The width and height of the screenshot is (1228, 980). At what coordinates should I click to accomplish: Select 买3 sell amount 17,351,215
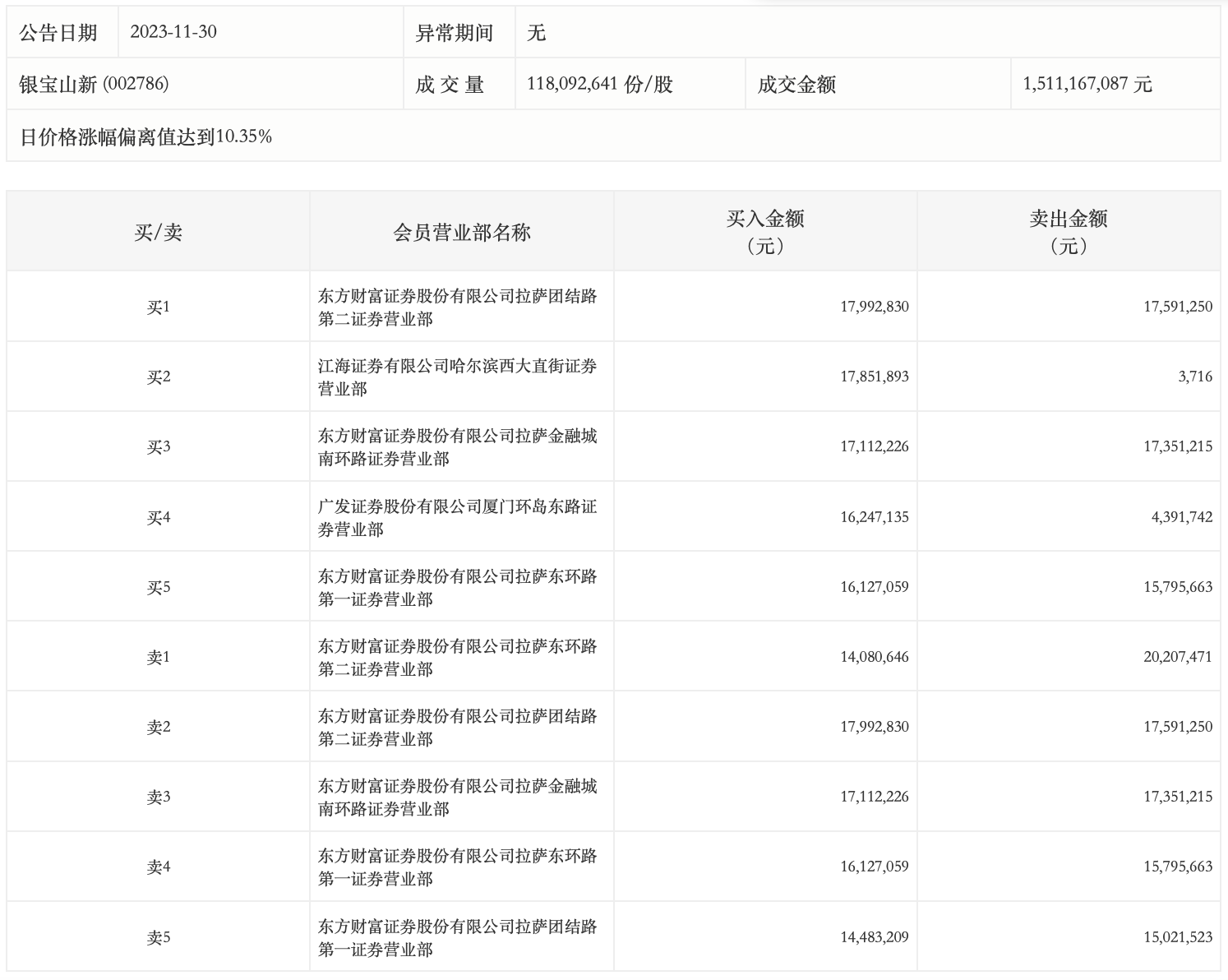[1178, 446]
